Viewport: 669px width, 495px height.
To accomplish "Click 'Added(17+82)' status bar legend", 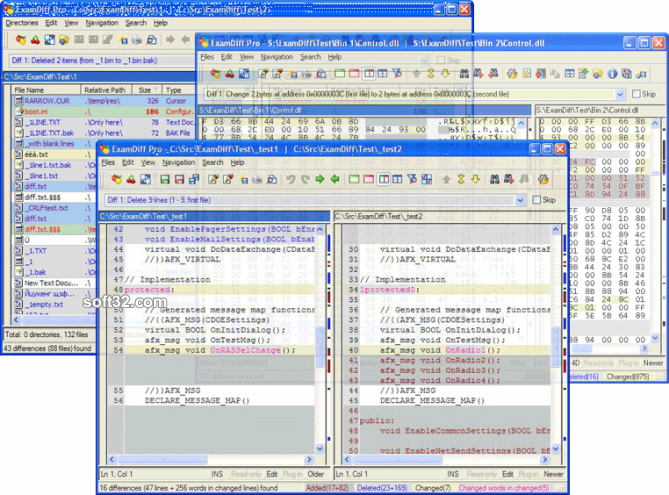I will coord(327,488).
